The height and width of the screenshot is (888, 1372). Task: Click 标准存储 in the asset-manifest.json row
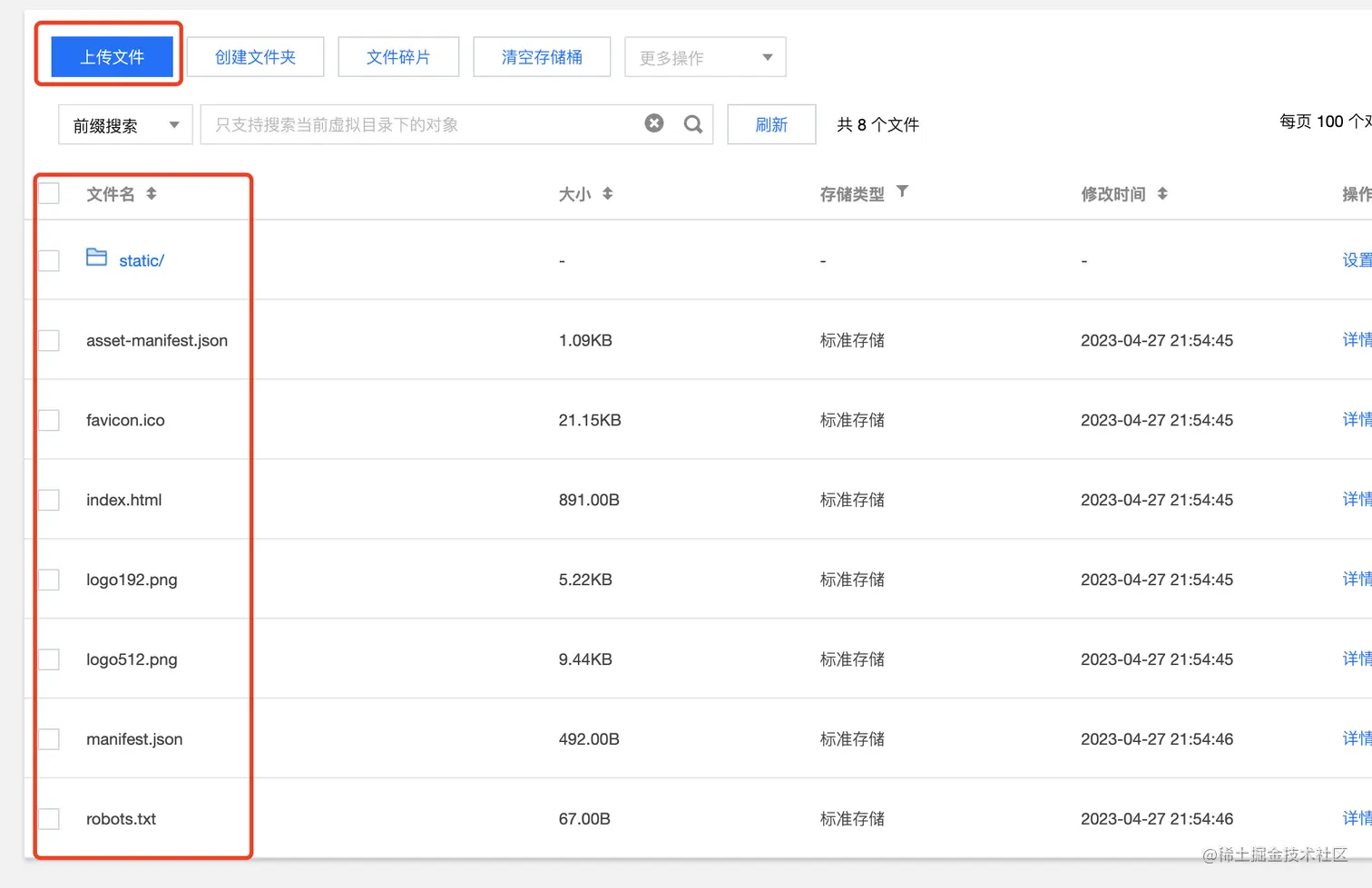point(852,340)
